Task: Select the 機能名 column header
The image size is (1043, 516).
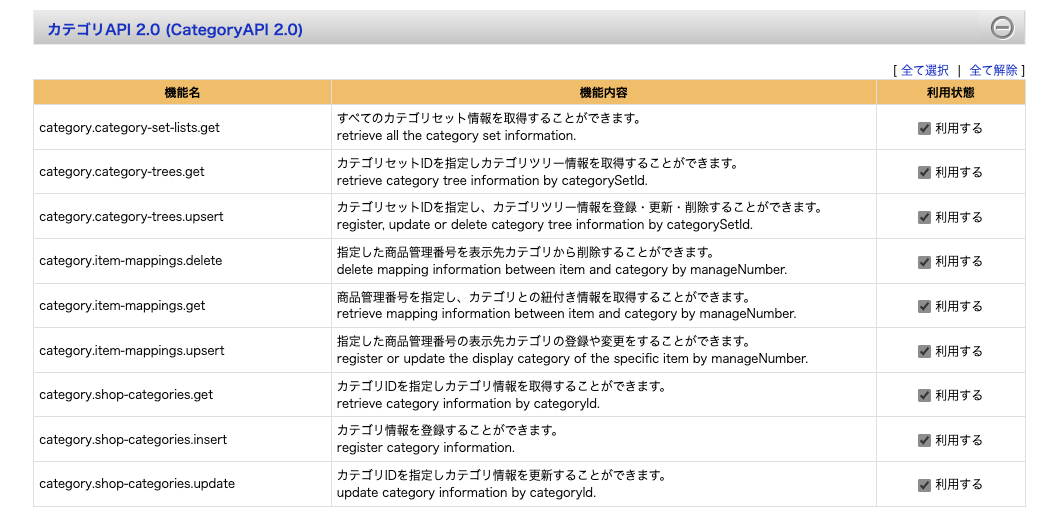Action: [182, 92]
